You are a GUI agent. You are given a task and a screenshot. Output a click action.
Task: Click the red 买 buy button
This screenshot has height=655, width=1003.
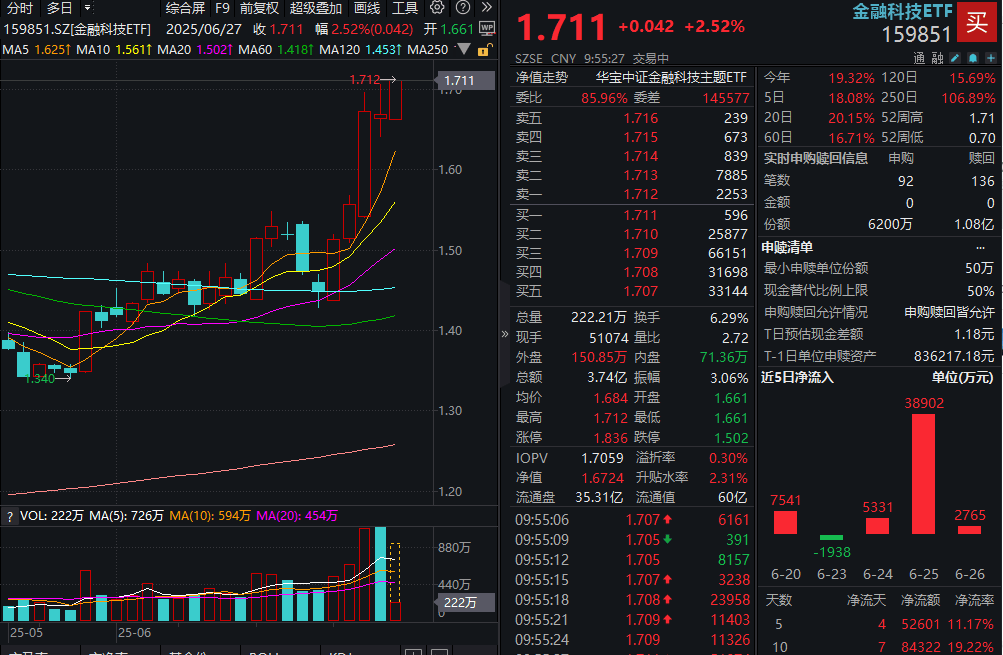(977, 22)
